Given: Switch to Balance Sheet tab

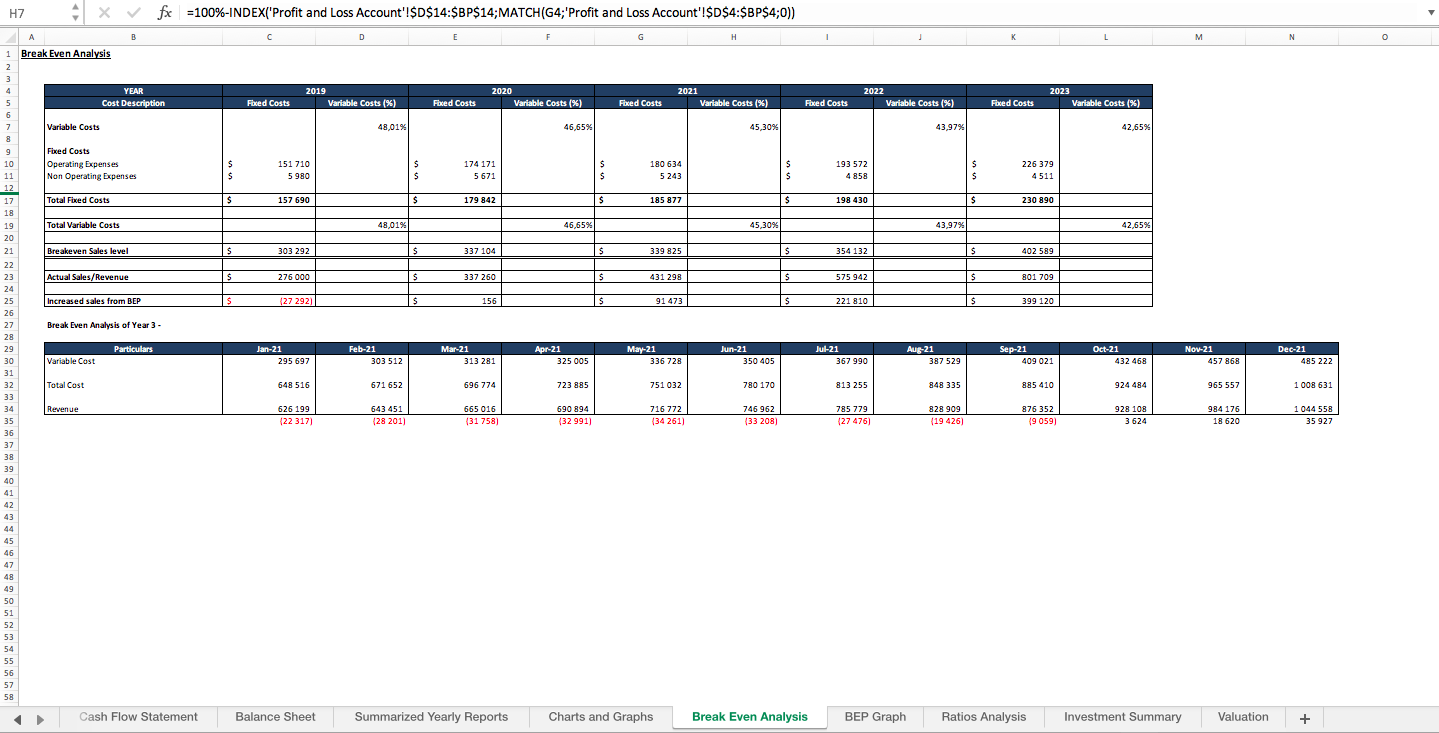Looking at the screenshot, I should [275, 717].
